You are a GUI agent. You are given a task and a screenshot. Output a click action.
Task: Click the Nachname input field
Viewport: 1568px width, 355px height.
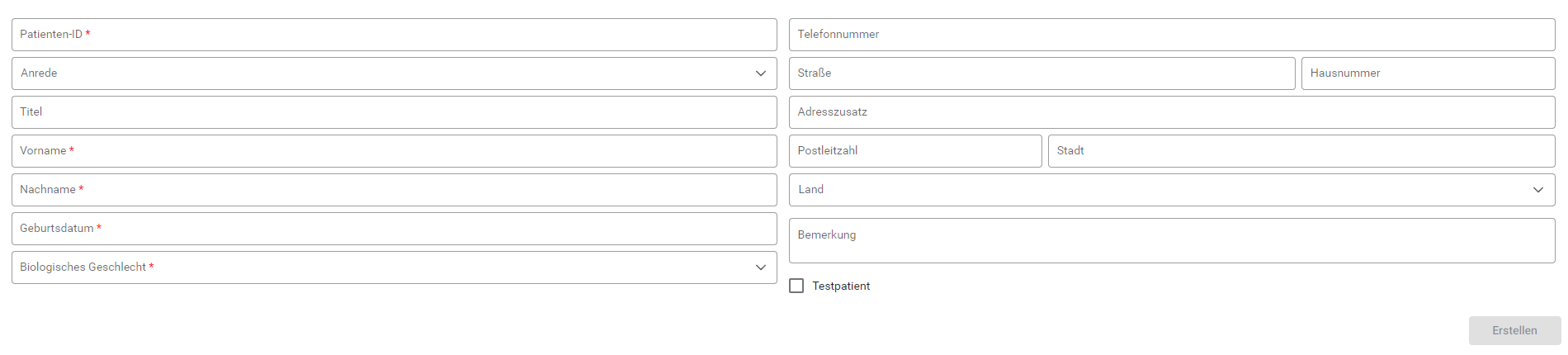tap(394, 190)
